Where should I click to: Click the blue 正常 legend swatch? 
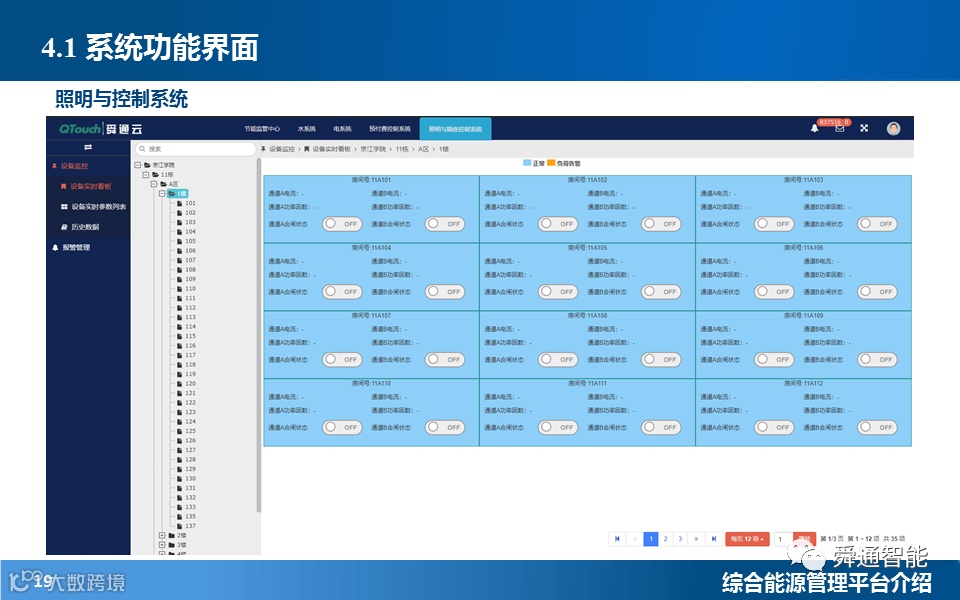tap(527, 163)
